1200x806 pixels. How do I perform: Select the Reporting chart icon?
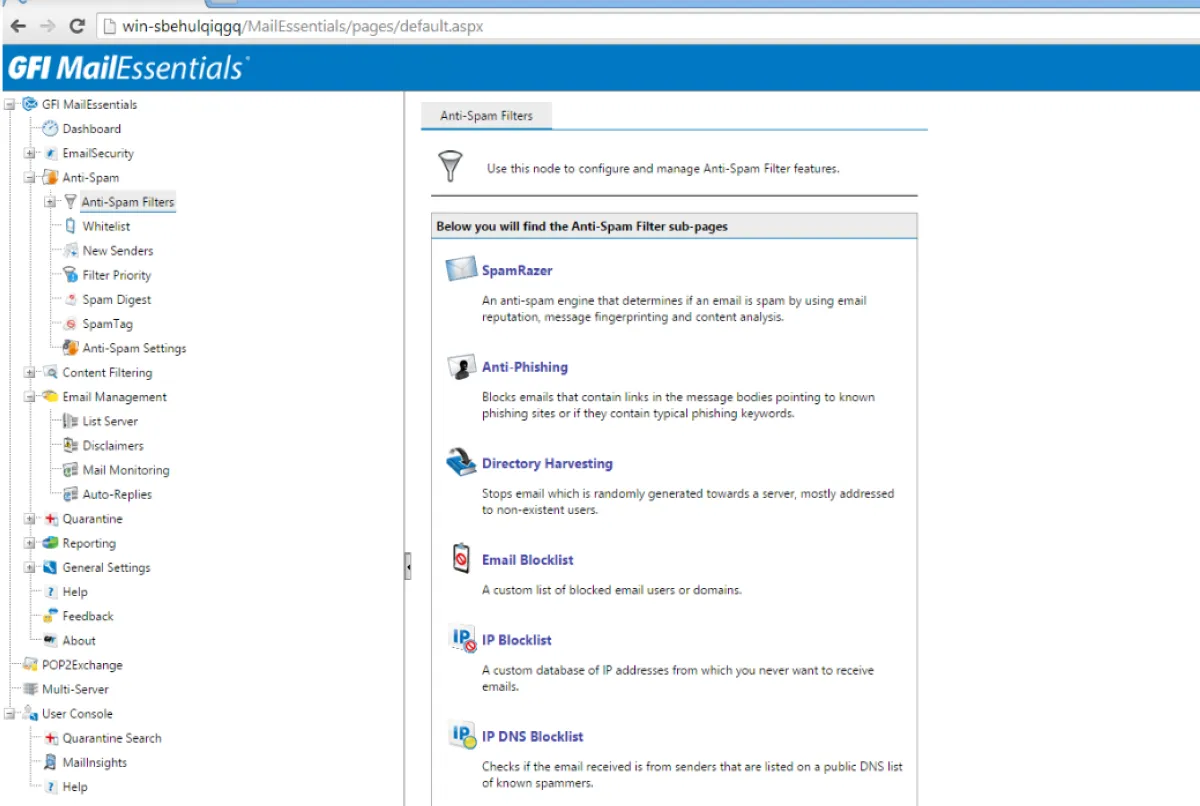click(51, 543)
